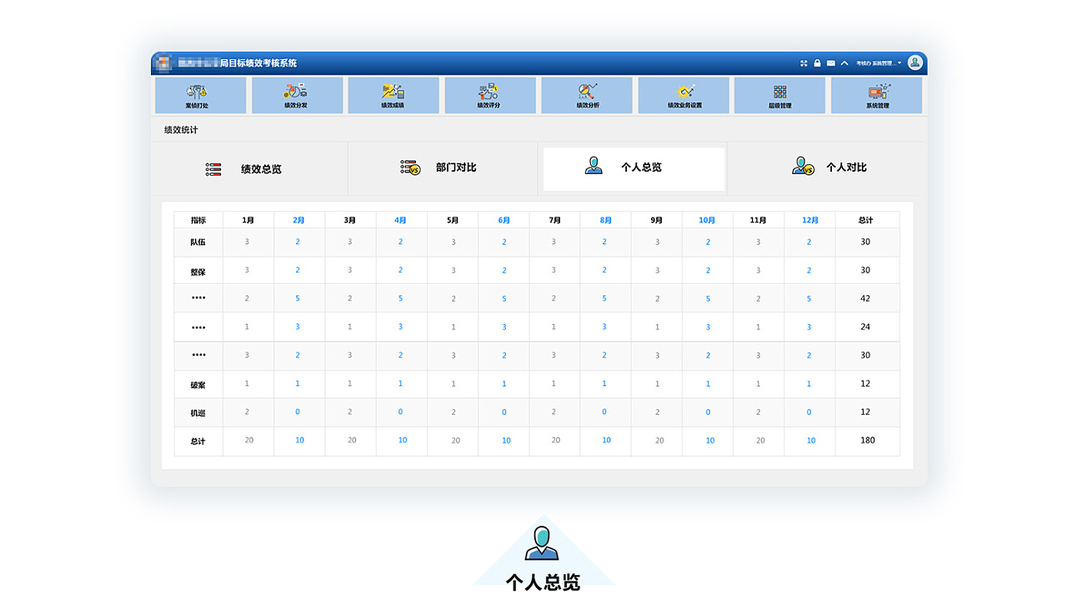
Task: Open the first module tile on the left
Action: click(x=201, y=95)
